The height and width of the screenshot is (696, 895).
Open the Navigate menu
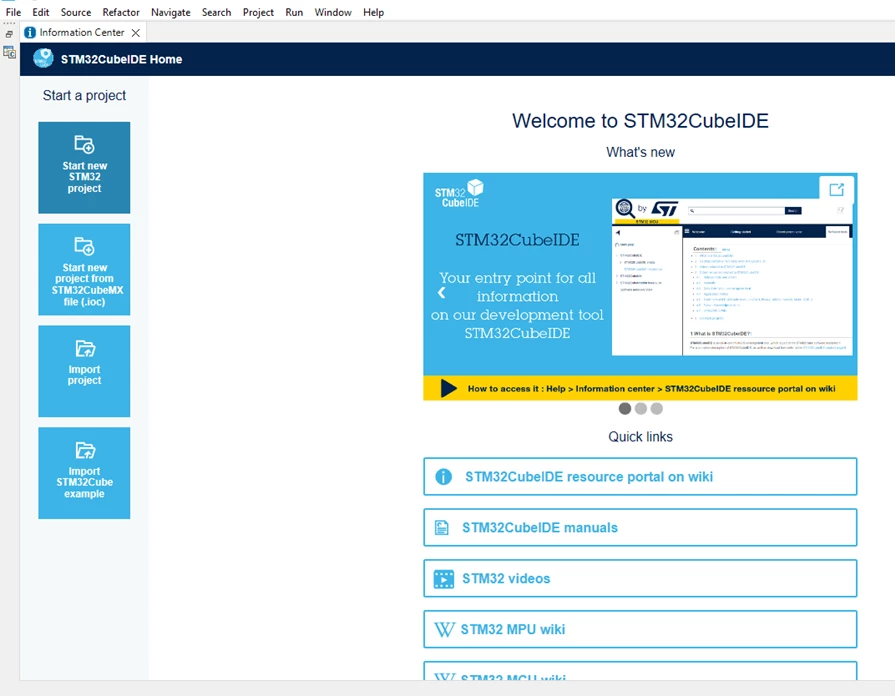coord(171,12)
